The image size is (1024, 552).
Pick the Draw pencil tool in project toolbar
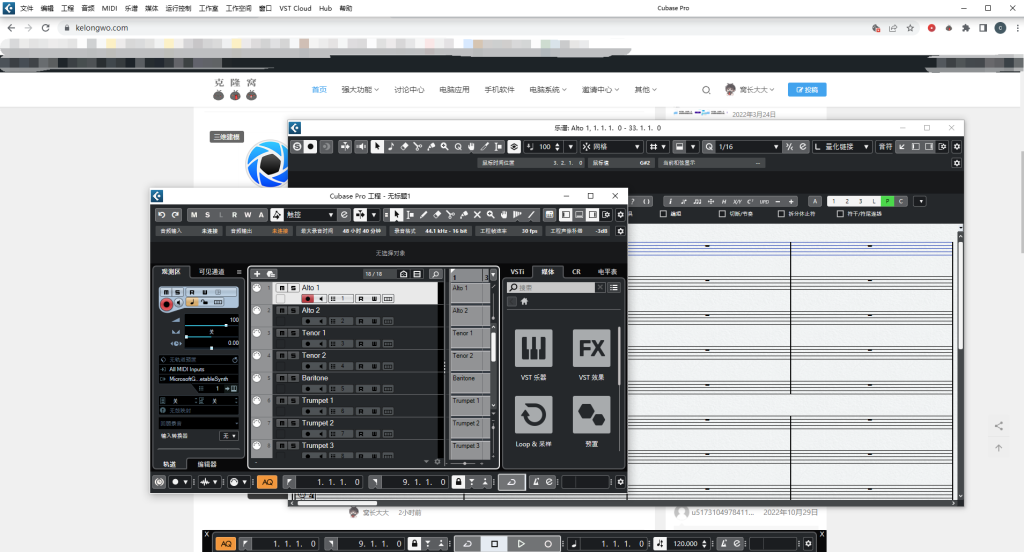(423, 214)
